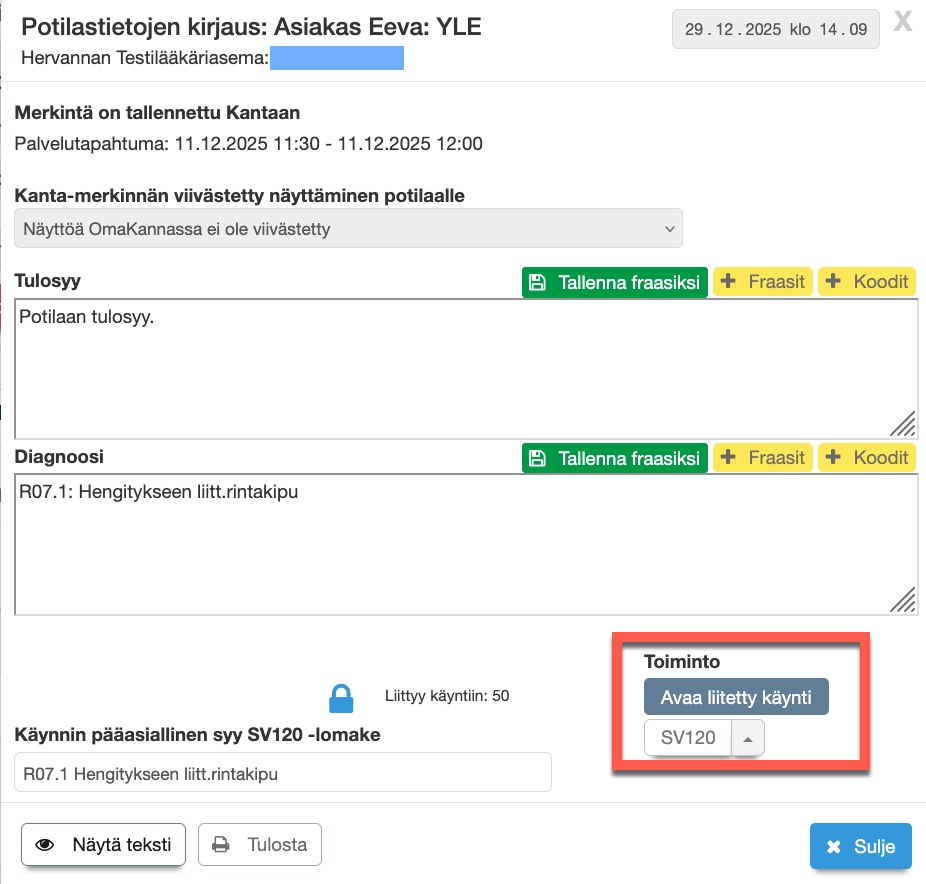
Task: Open Fraasit for the Tulosyy field
Action: pos(763,282)
